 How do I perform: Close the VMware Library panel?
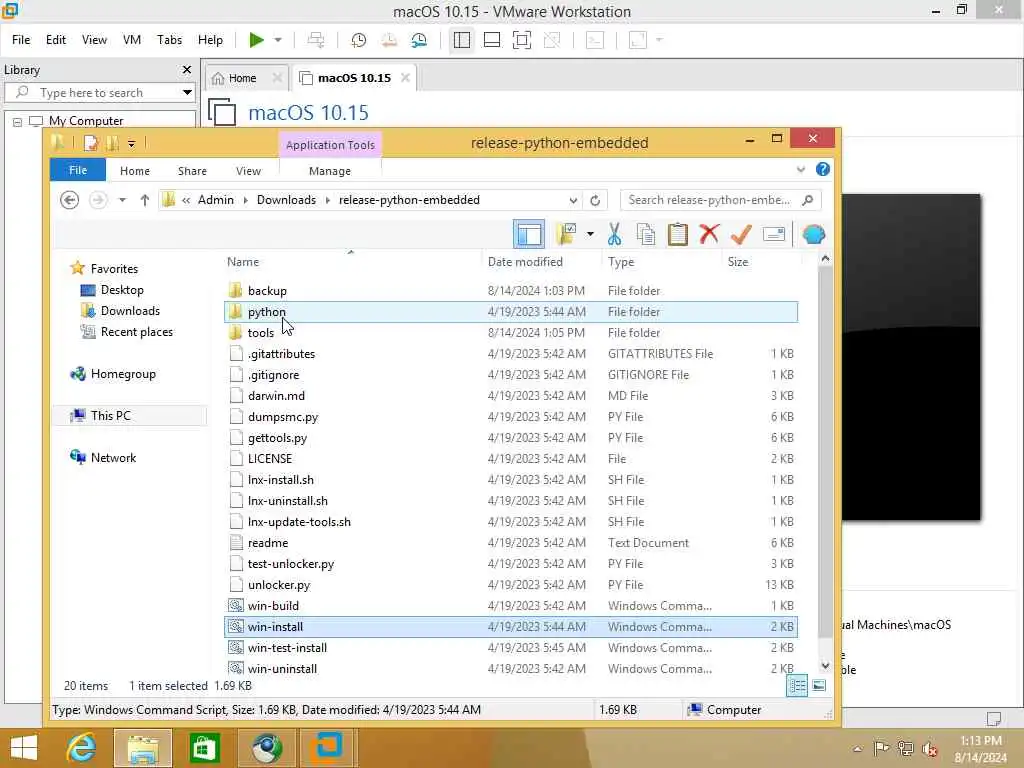(x=187, y=69)
